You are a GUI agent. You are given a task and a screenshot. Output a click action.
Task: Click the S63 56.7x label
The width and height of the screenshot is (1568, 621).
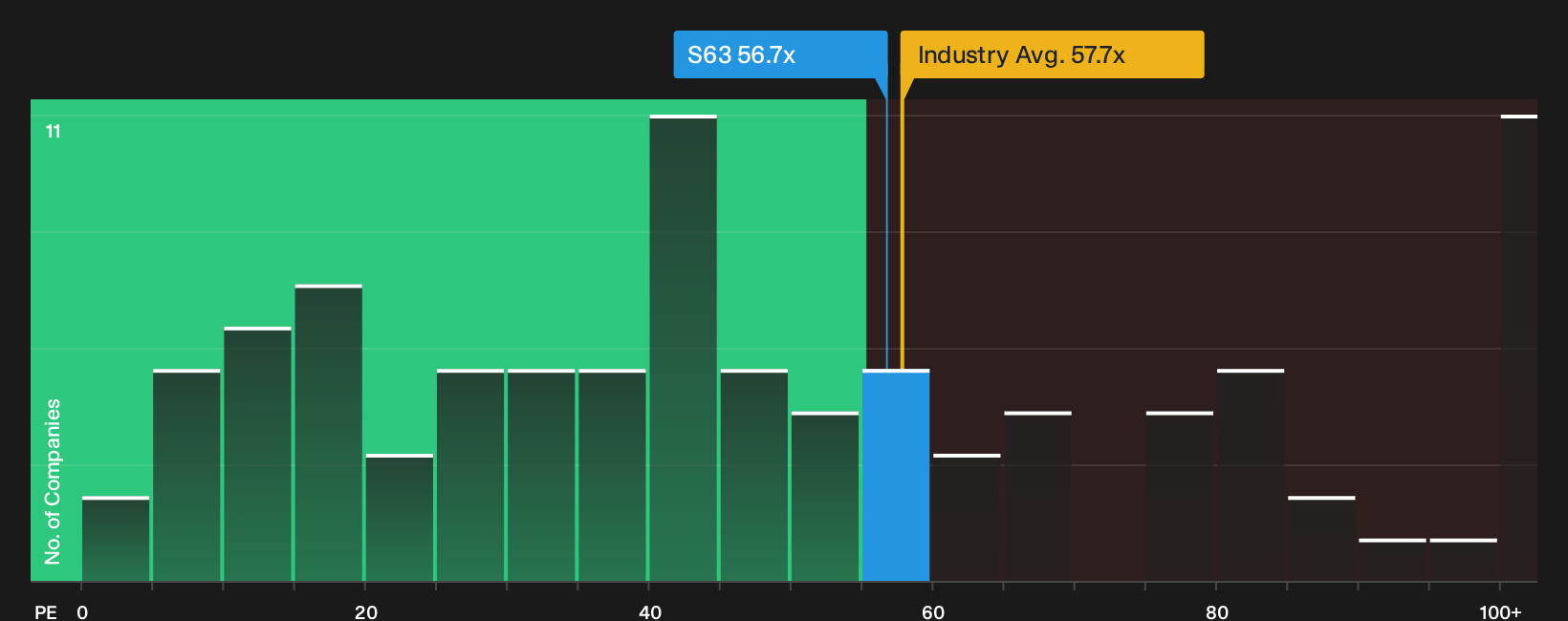click(780, 54)
